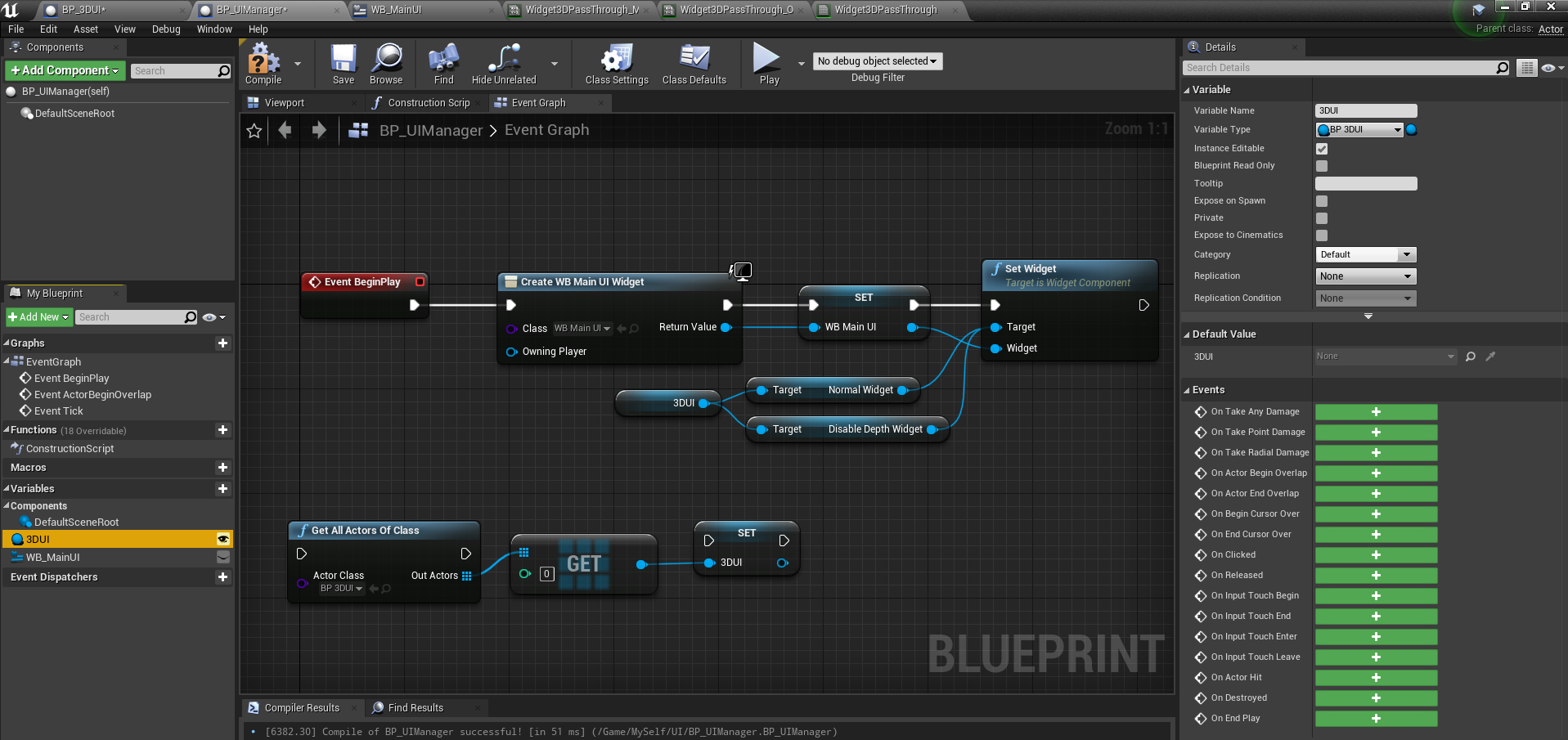
Task: Toggle Hide Unrelated nodes
Action: (503, 64)
